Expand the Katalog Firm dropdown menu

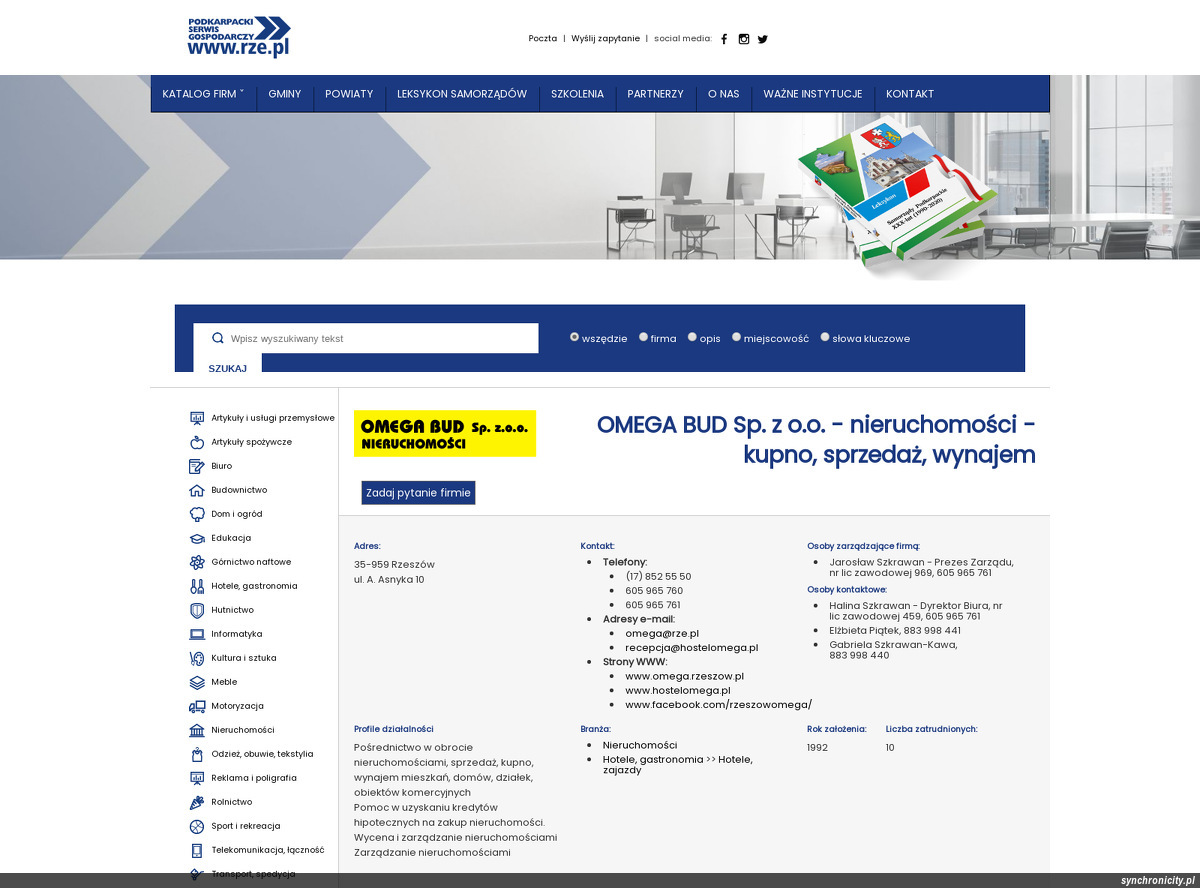click(203, 94)
